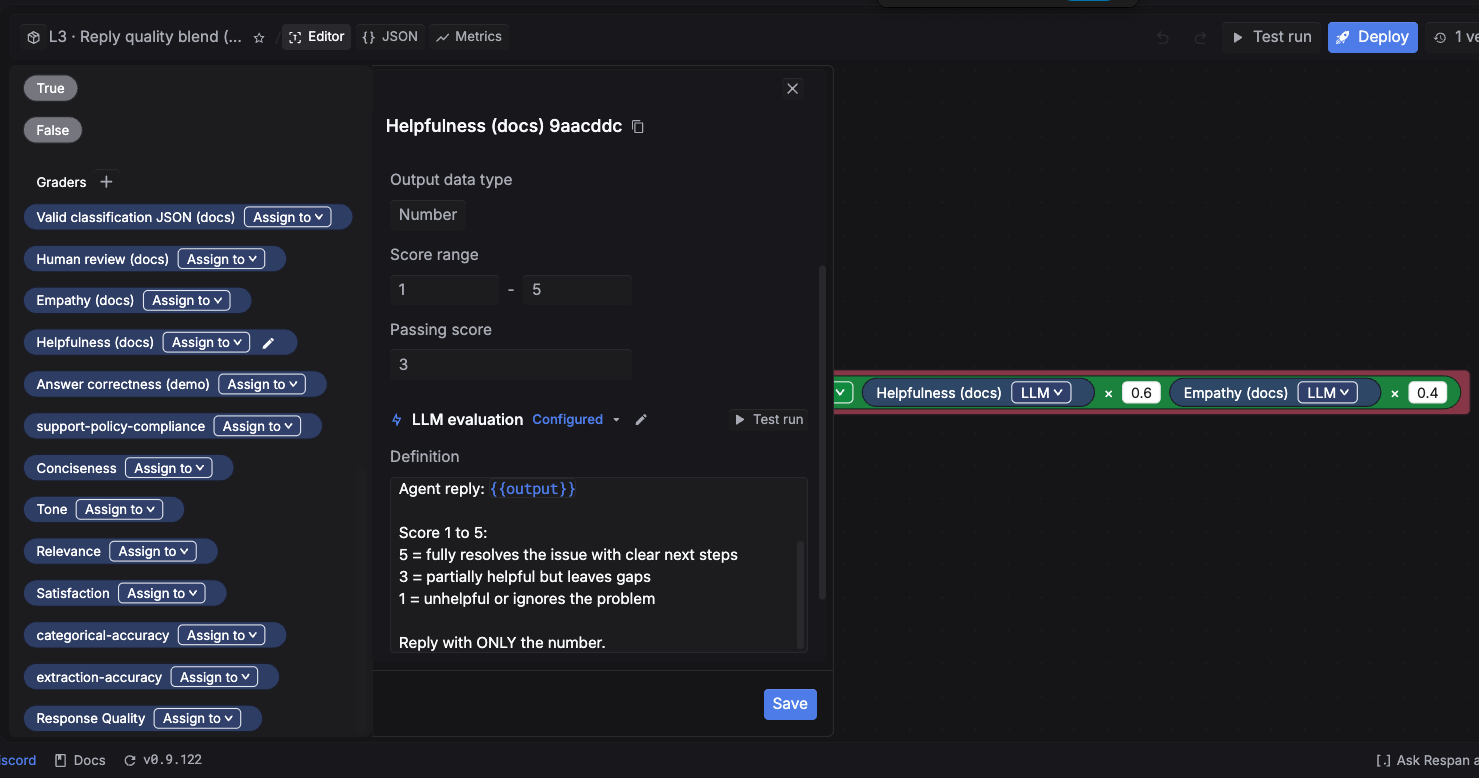
Task: Save the grader settings
Action: point(790,704)
